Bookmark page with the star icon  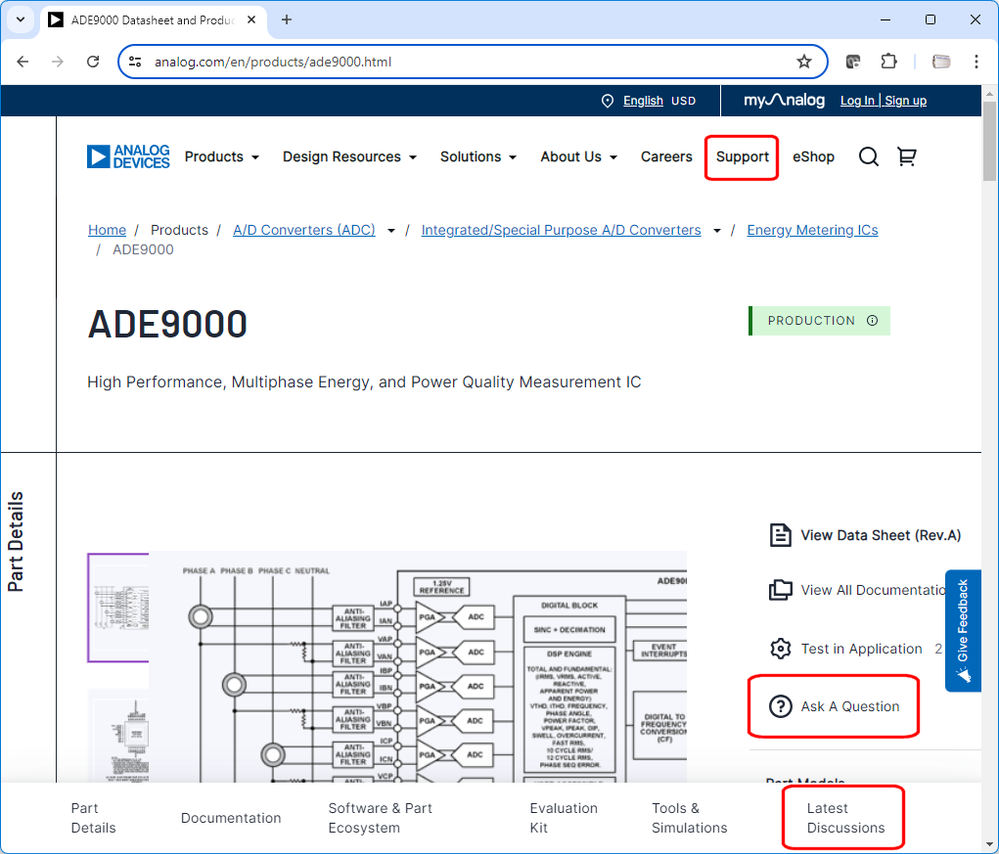point(804,62)
